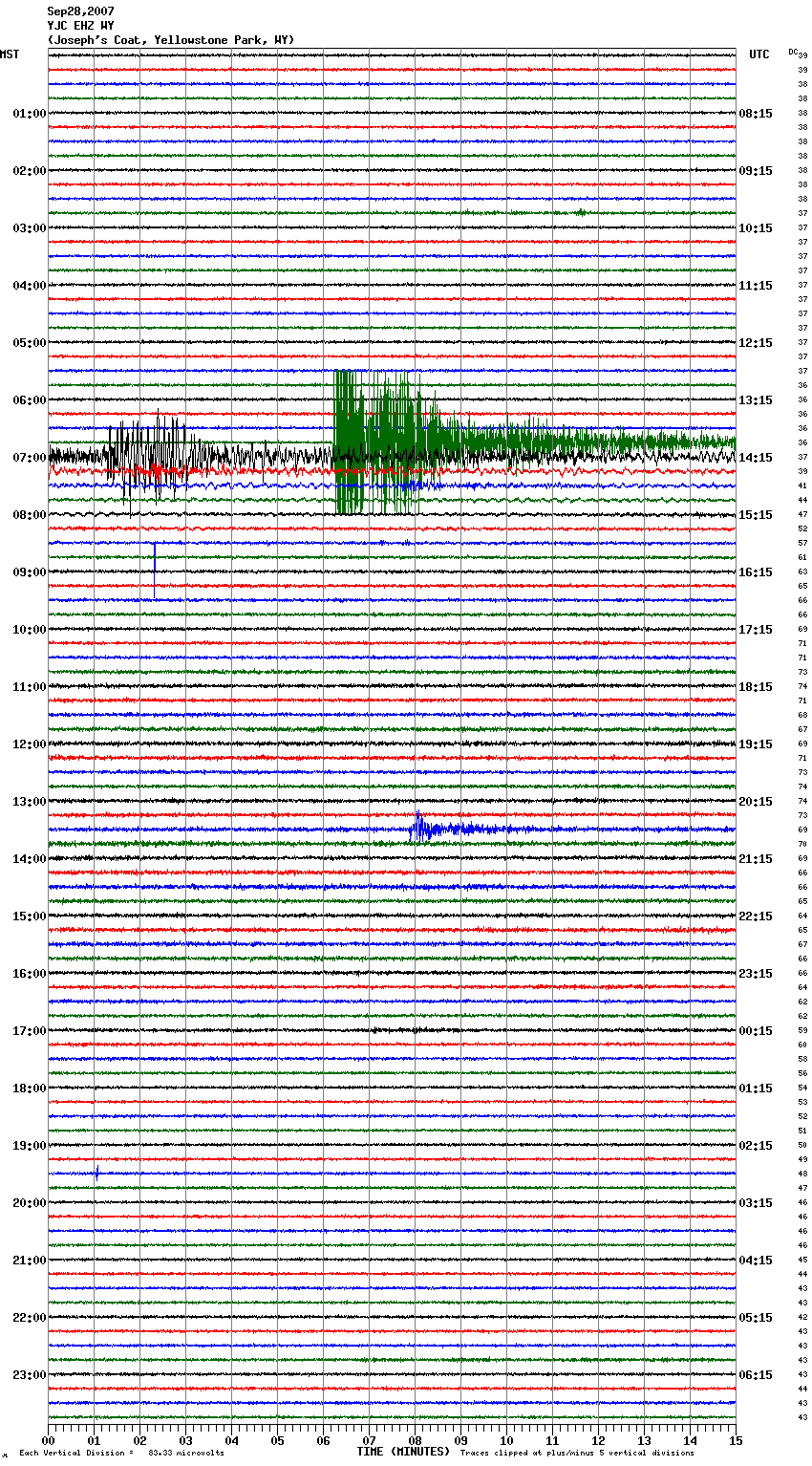The height and width of the screenshot is (1466, 812).
Task: Select the 04:00 MST time label
Action: point(30,286)
